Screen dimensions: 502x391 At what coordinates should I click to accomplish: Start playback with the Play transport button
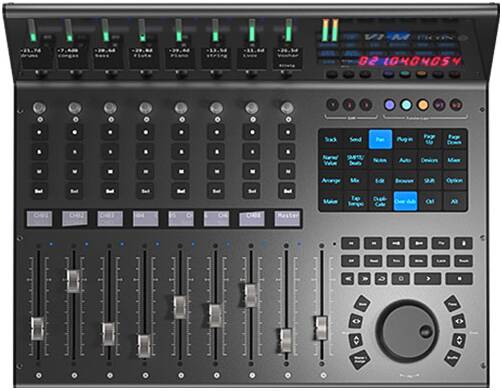428,278
